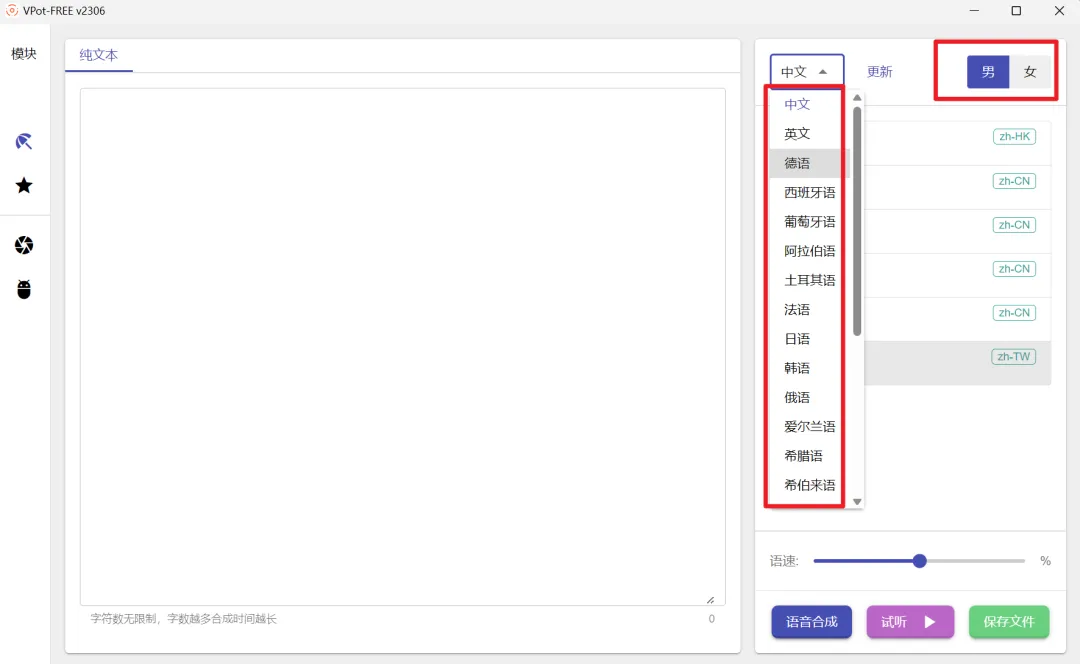The height and width of the screenshot is (664, 1080).
Task: Click the 保存文件 save file button
Action: 1009,622
